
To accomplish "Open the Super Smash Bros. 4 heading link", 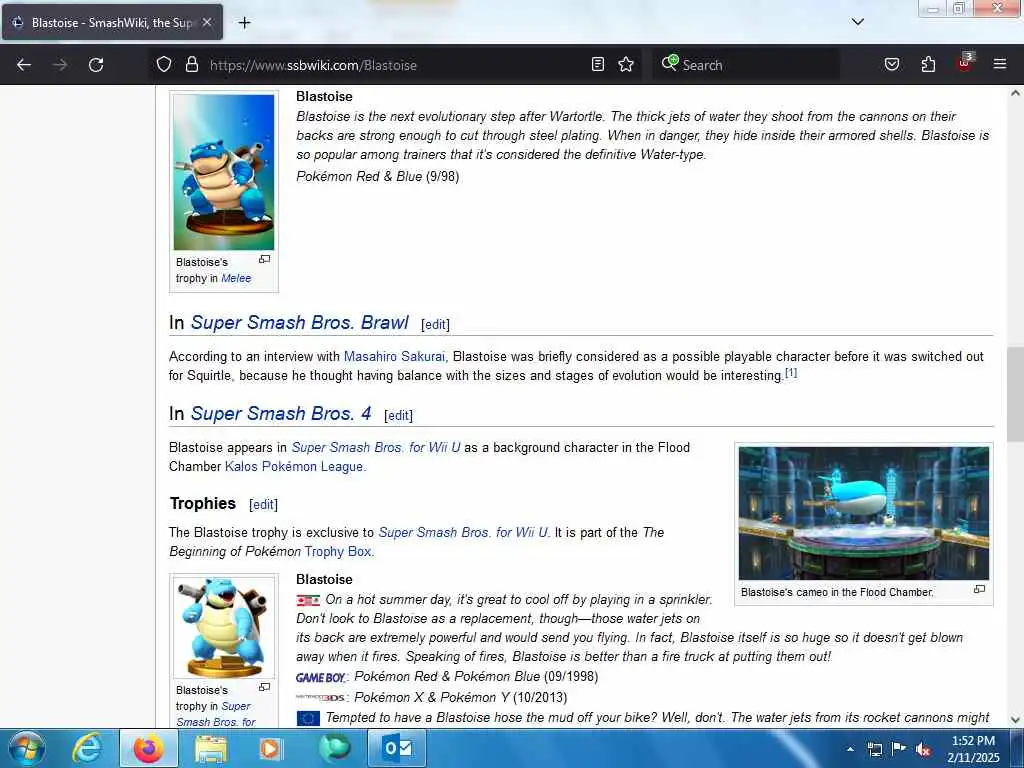I will (281, 413).
